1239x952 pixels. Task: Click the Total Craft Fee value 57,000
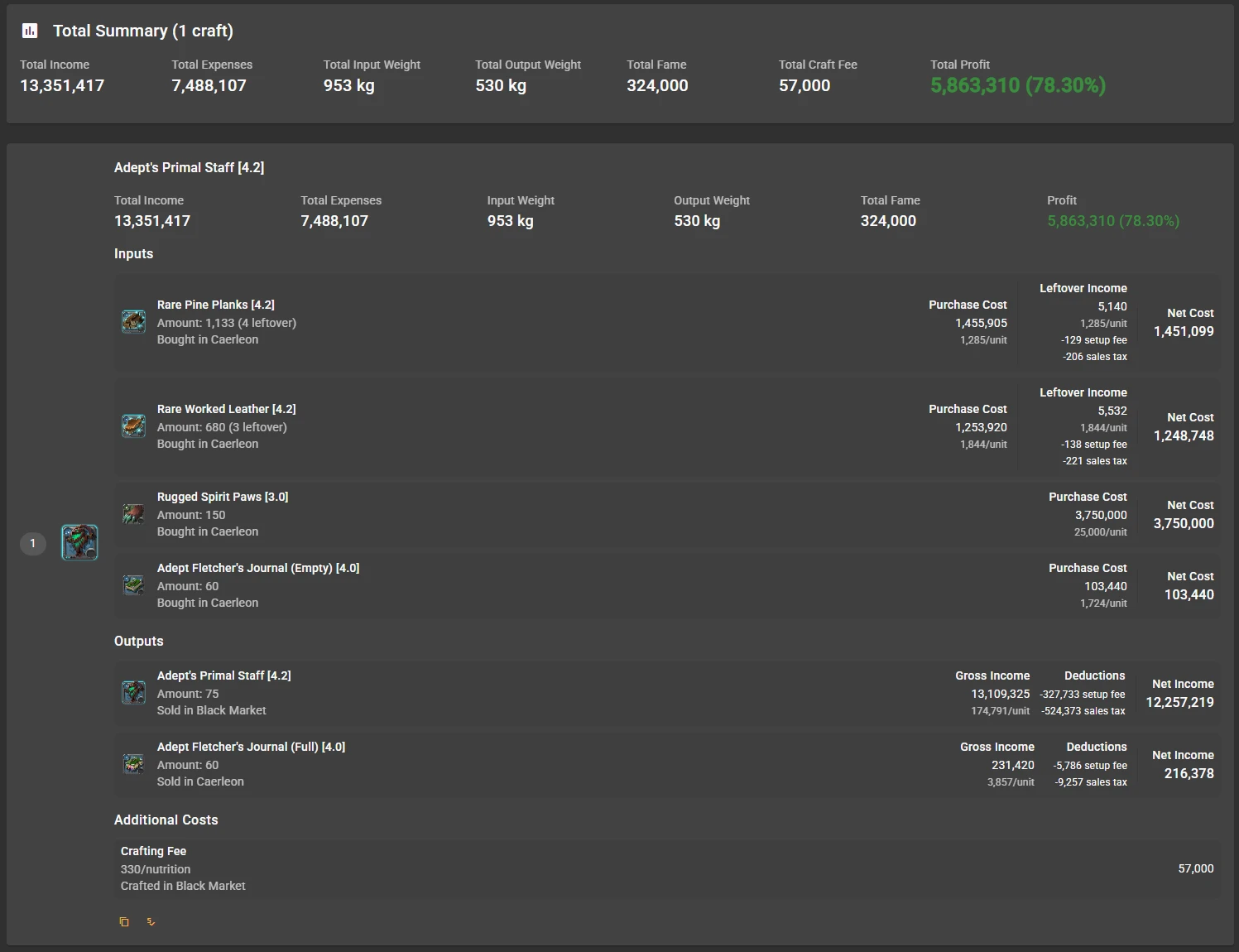click(x=804, y=85)
